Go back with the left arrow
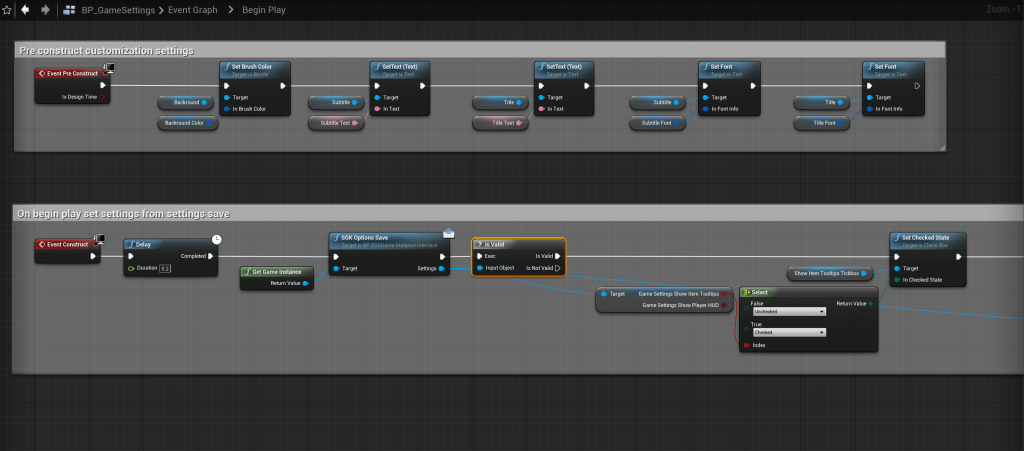This screenshot has width=1024, height=451. pyautogui.click(x=25, y=10)
